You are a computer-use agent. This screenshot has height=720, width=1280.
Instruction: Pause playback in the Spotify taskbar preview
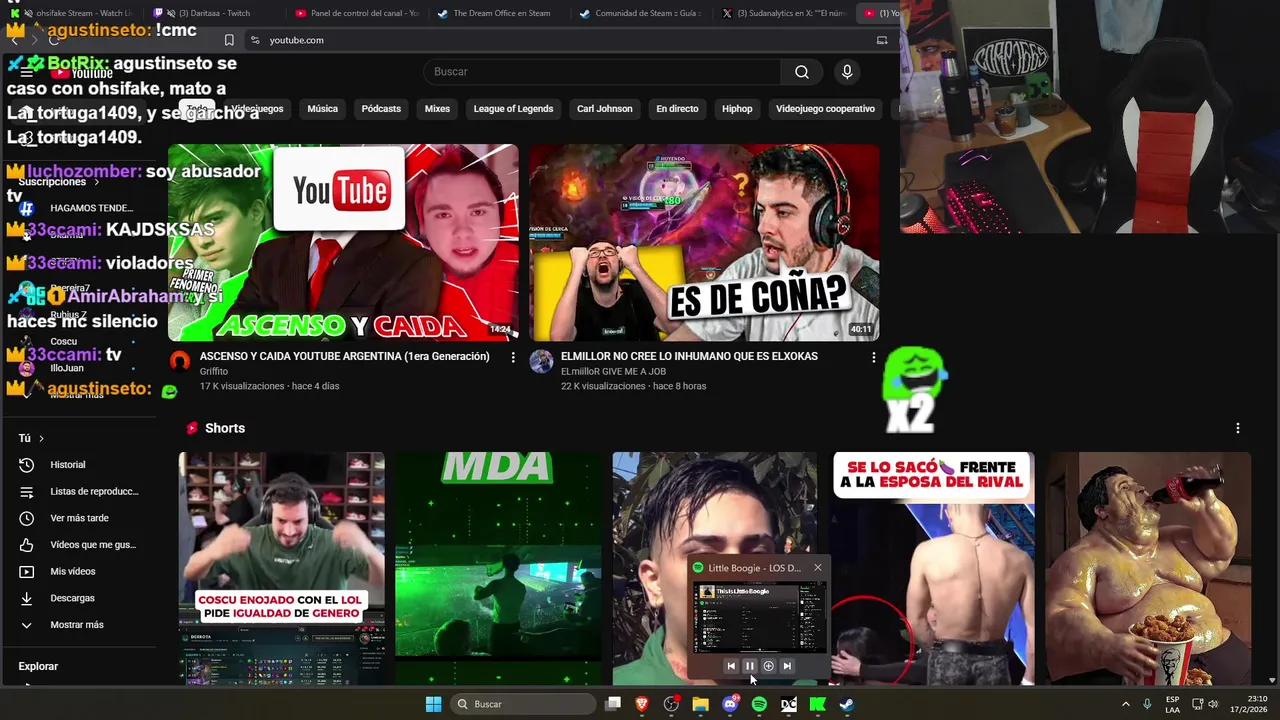pyautogui.click(x=749, y=666)
